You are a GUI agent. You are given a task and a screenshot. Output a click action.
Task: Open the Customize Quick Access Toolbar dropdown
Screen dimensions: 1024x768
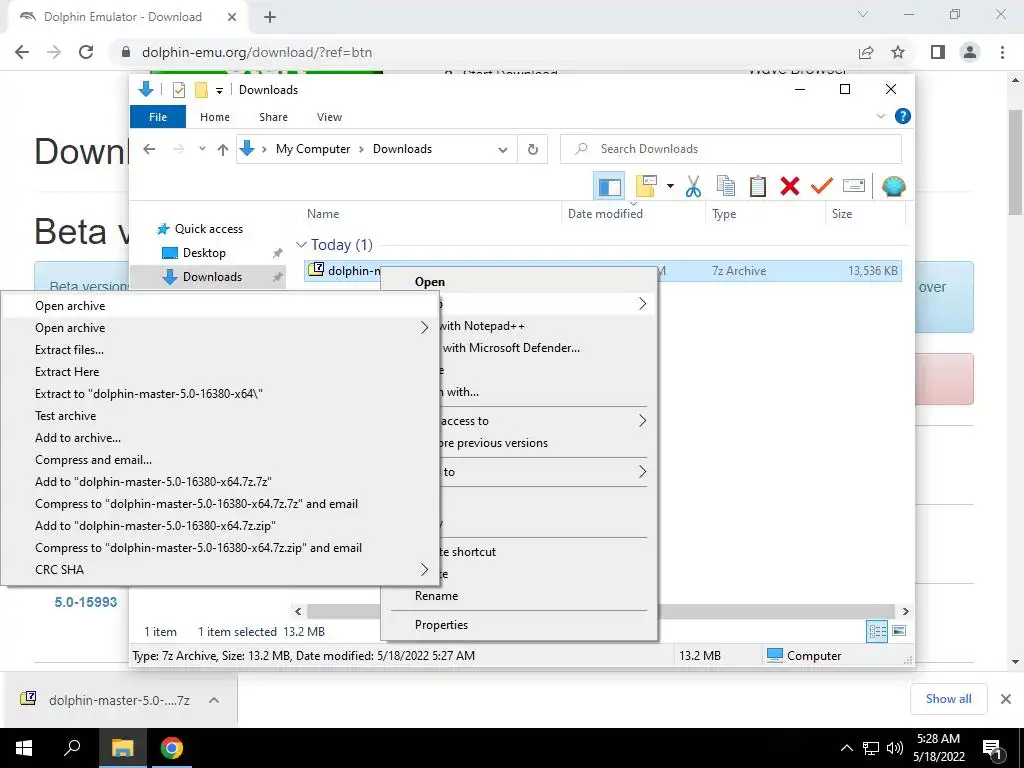coord(219,91)
